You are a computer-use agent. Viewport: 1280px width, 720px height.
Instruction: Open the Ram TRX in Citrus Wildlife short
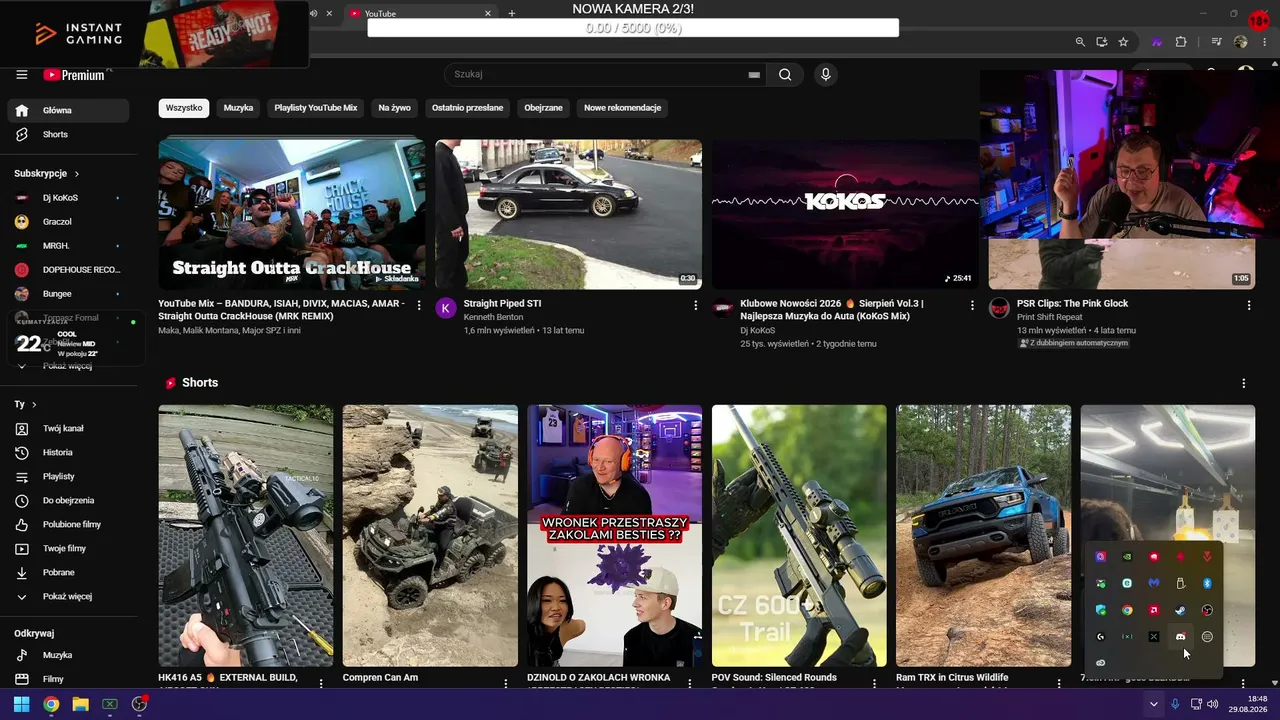point(983,536)
